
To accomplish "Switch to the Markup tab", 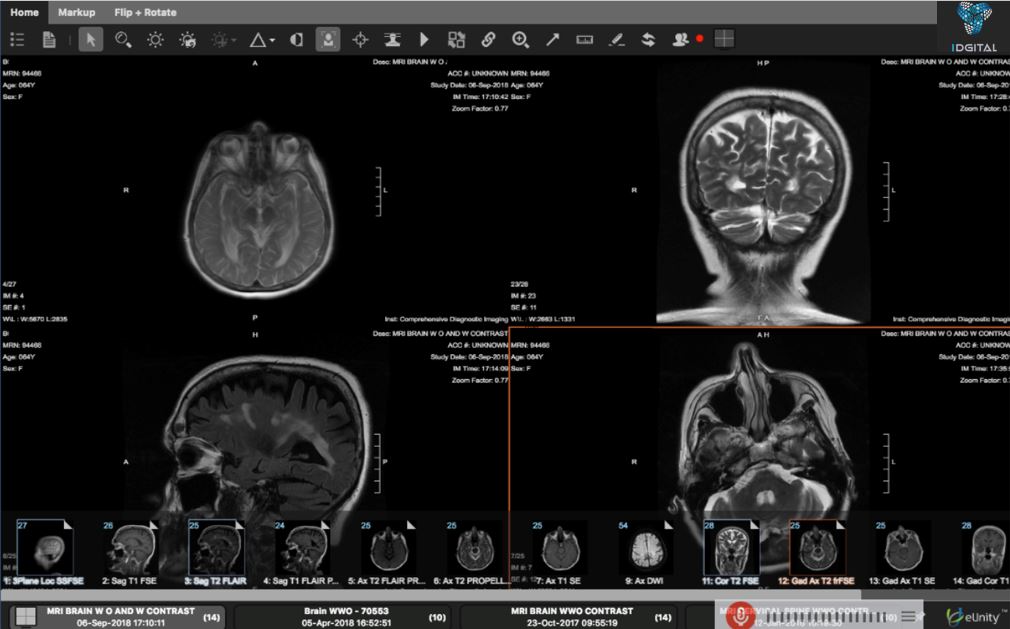I will [76, 12].
